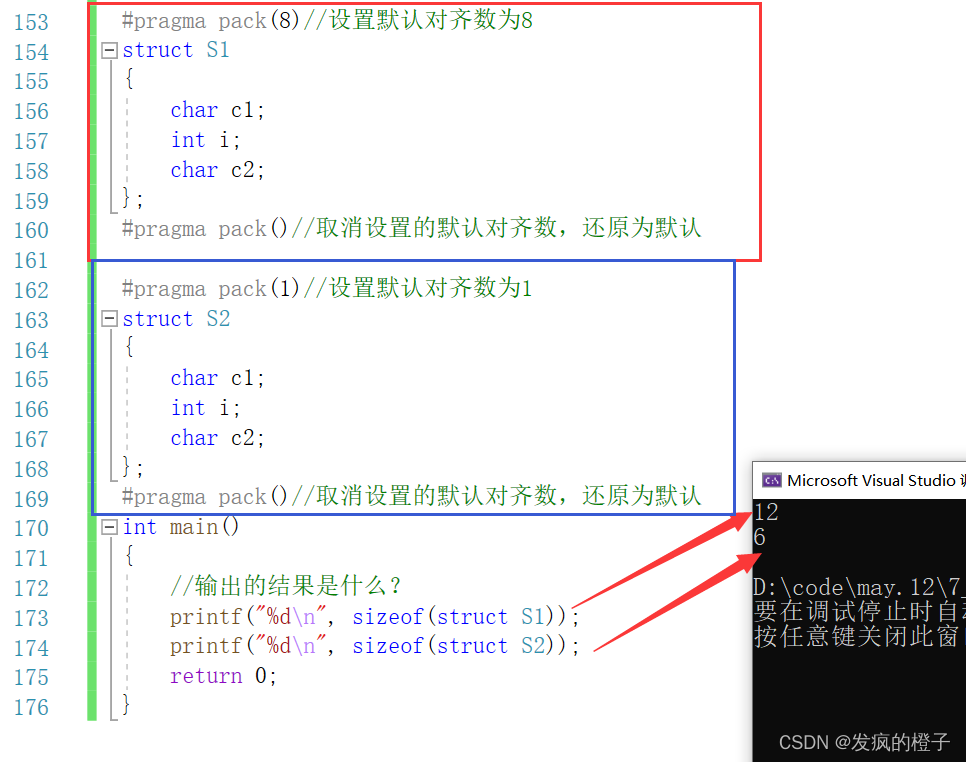The width and height of the screenshot is (966, 762).
Task: Click the console output value 12
Action: 766,512
